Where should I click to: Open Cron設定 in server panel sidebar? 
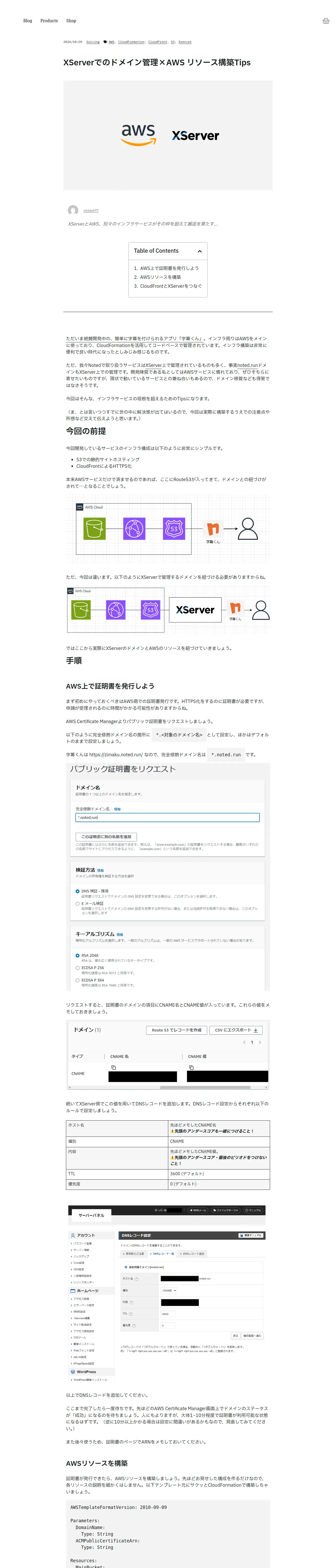point(79,1263)
